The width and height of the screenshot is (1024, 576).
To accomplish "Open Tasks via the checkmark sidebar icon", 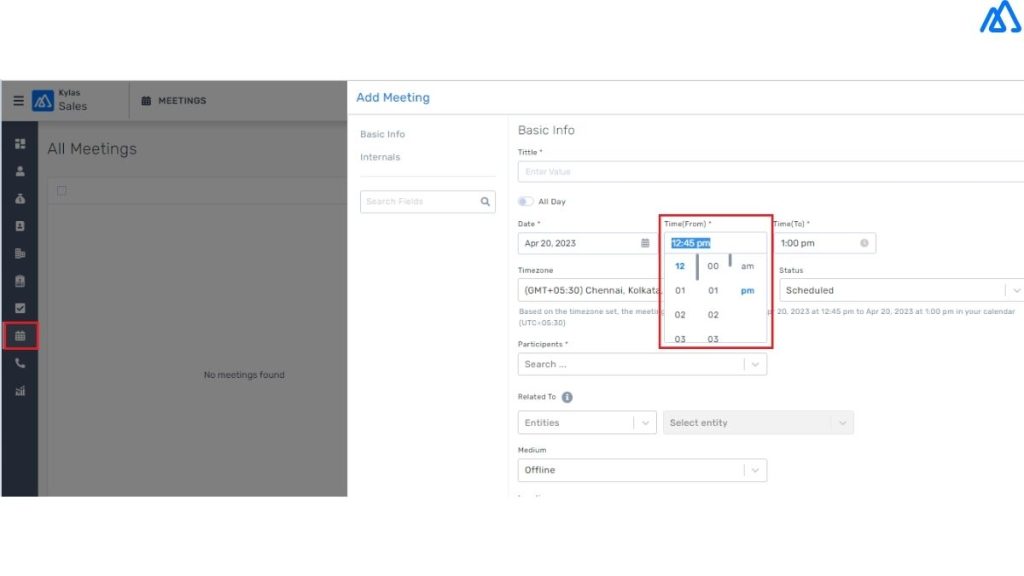I will 19,309.
